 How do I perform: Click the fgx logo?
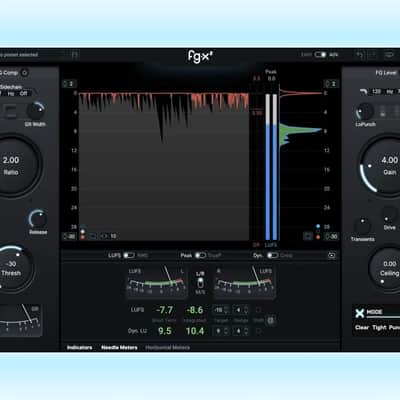(200, 56)
